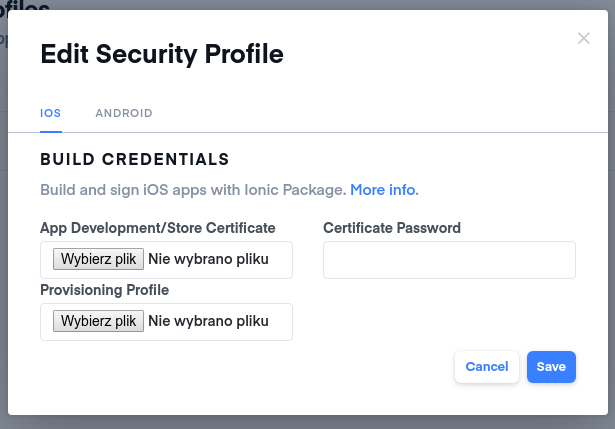Click the blue underline beneath iOS tab
Screen dimensions: 615x429
pos(51,132)
